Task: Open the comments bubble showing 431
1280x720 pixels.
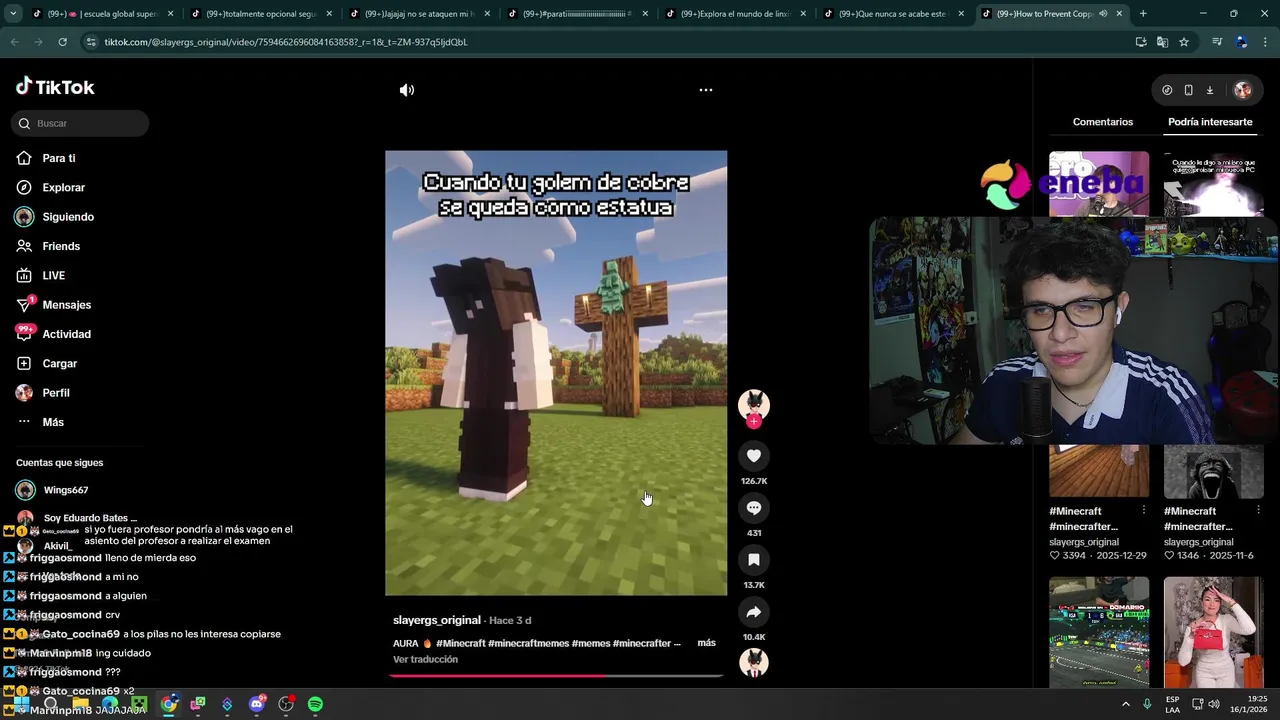Action: 754,508
